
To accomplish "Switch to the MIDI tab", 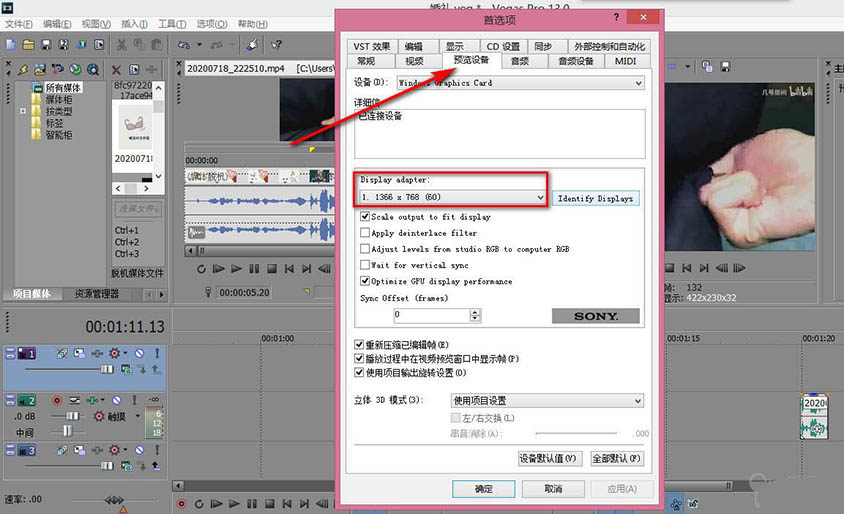I will tap(625, 61).
